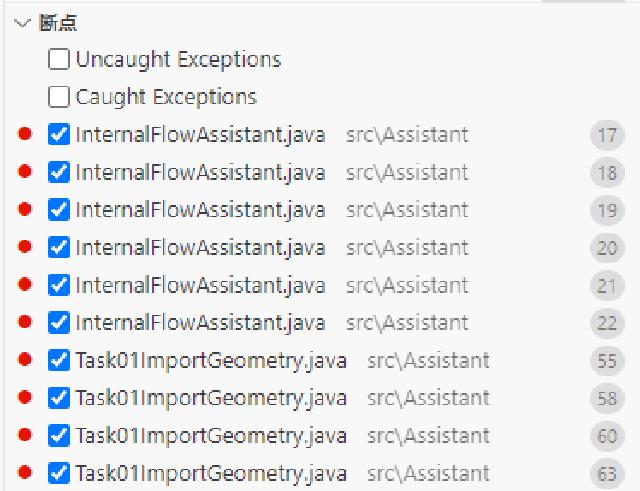Screen dimensions: 640x491
Task: Click red breakpoint dot for line 58
Action: 25,397
